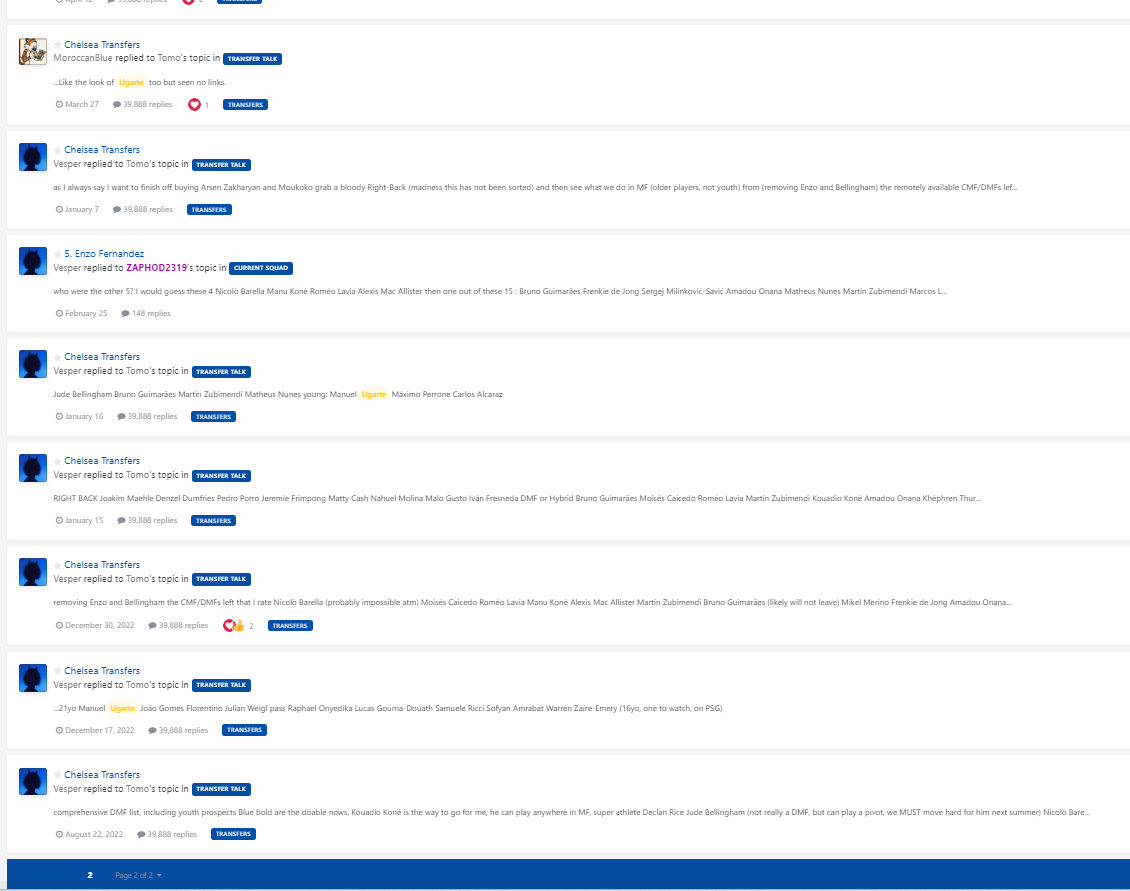Screen dimensions: 1130x891
Task: Click the 'December 30, 2022' date text
Action: (99, 626)
